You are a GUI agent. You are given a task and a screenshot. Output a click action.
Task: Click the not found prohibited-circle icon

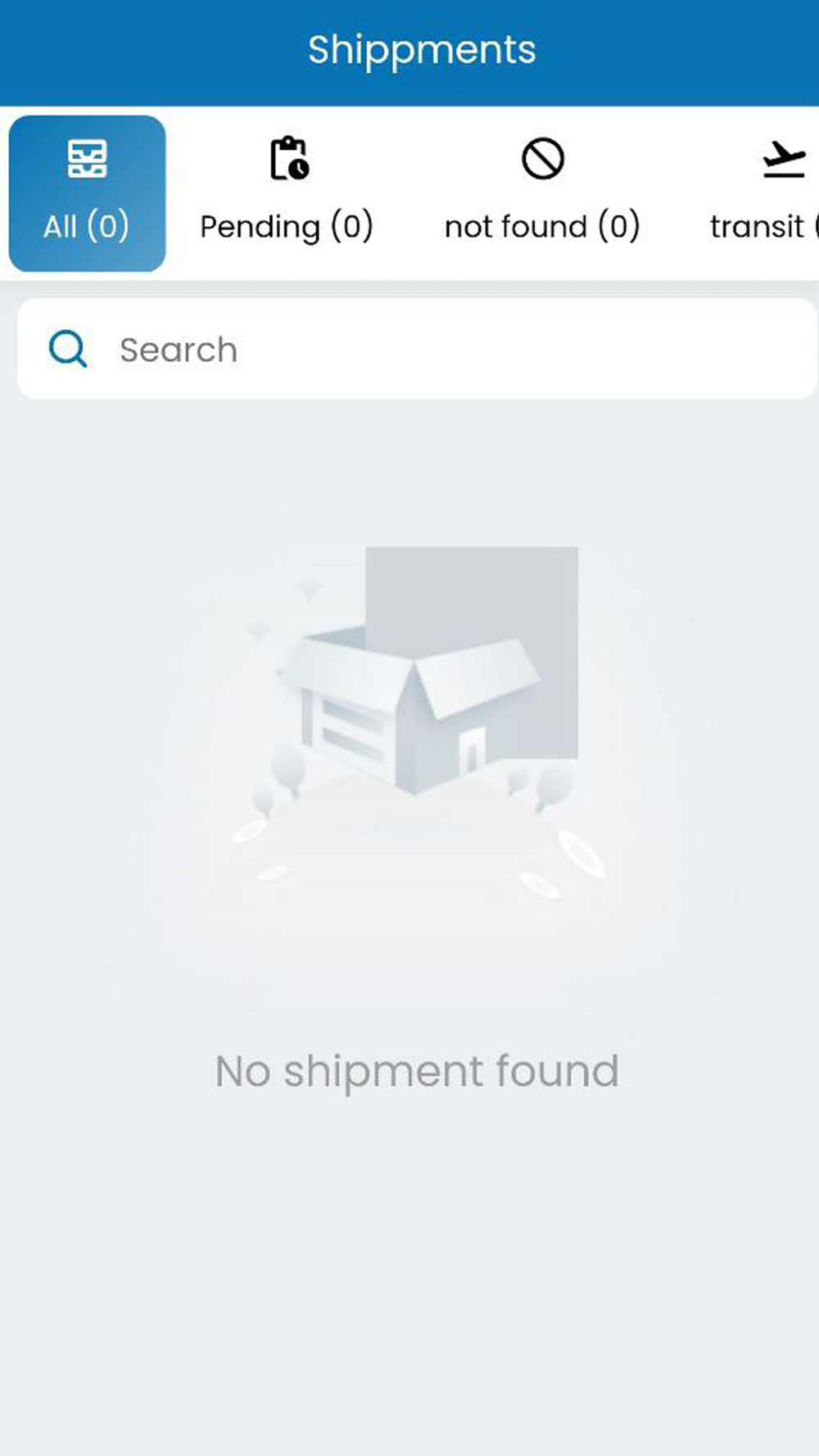tap(543, 158)
